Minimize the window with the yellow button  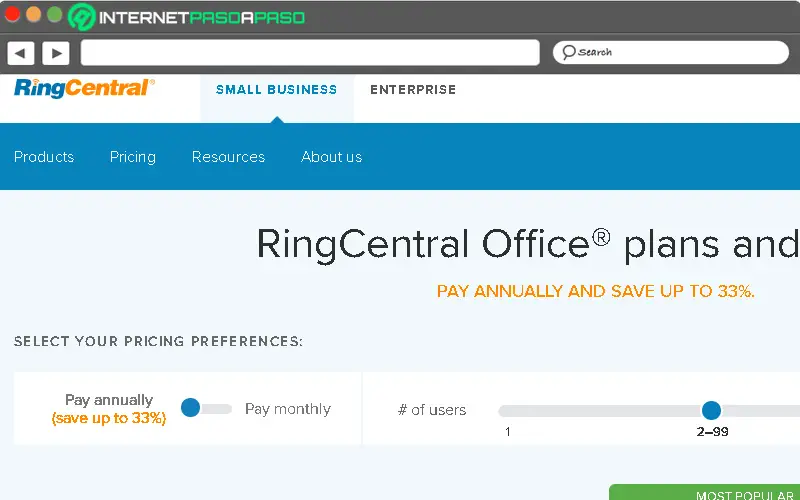(x=34, y=15)
